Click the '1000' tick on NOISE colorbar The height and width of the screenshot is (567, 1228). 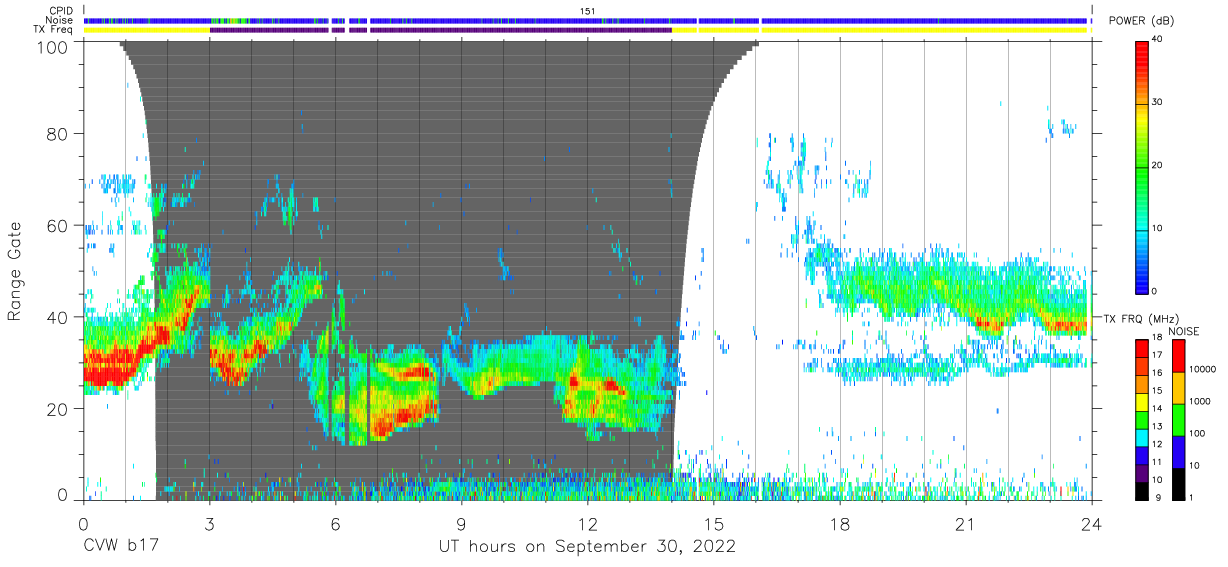[1202, 401]
